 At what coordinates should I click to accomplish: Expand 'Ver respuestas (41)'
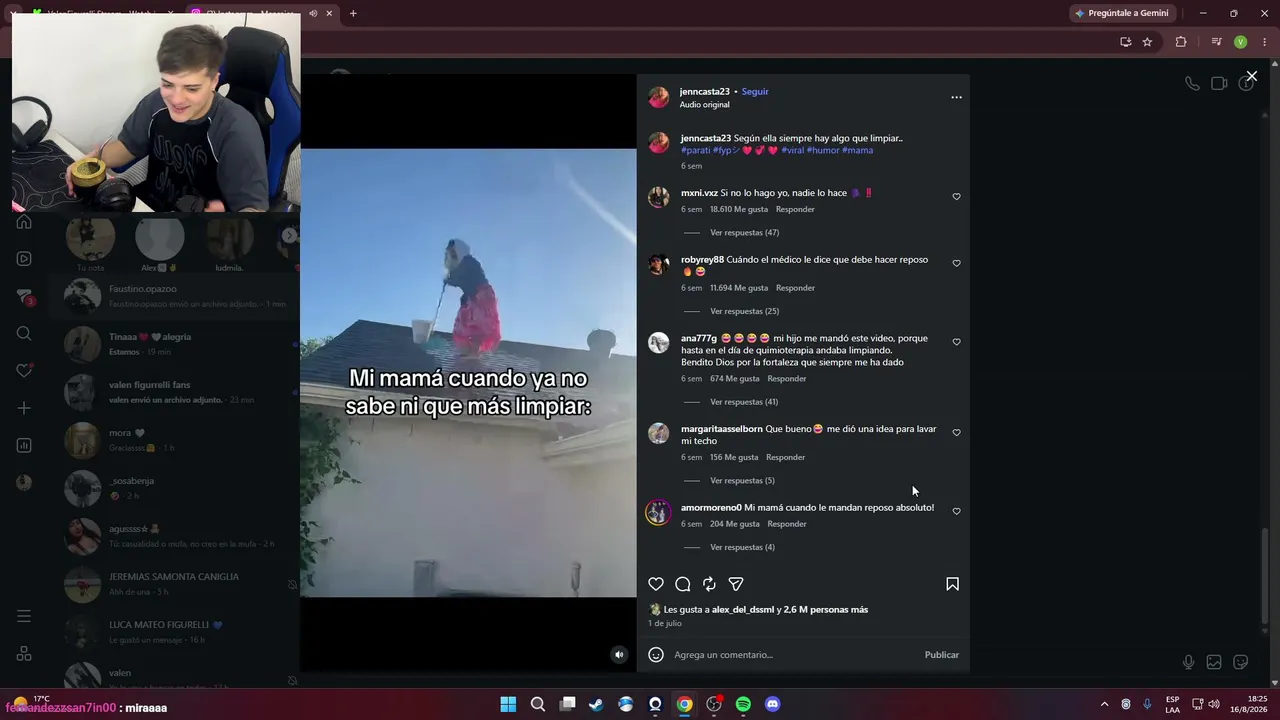[x=744, y=402]
